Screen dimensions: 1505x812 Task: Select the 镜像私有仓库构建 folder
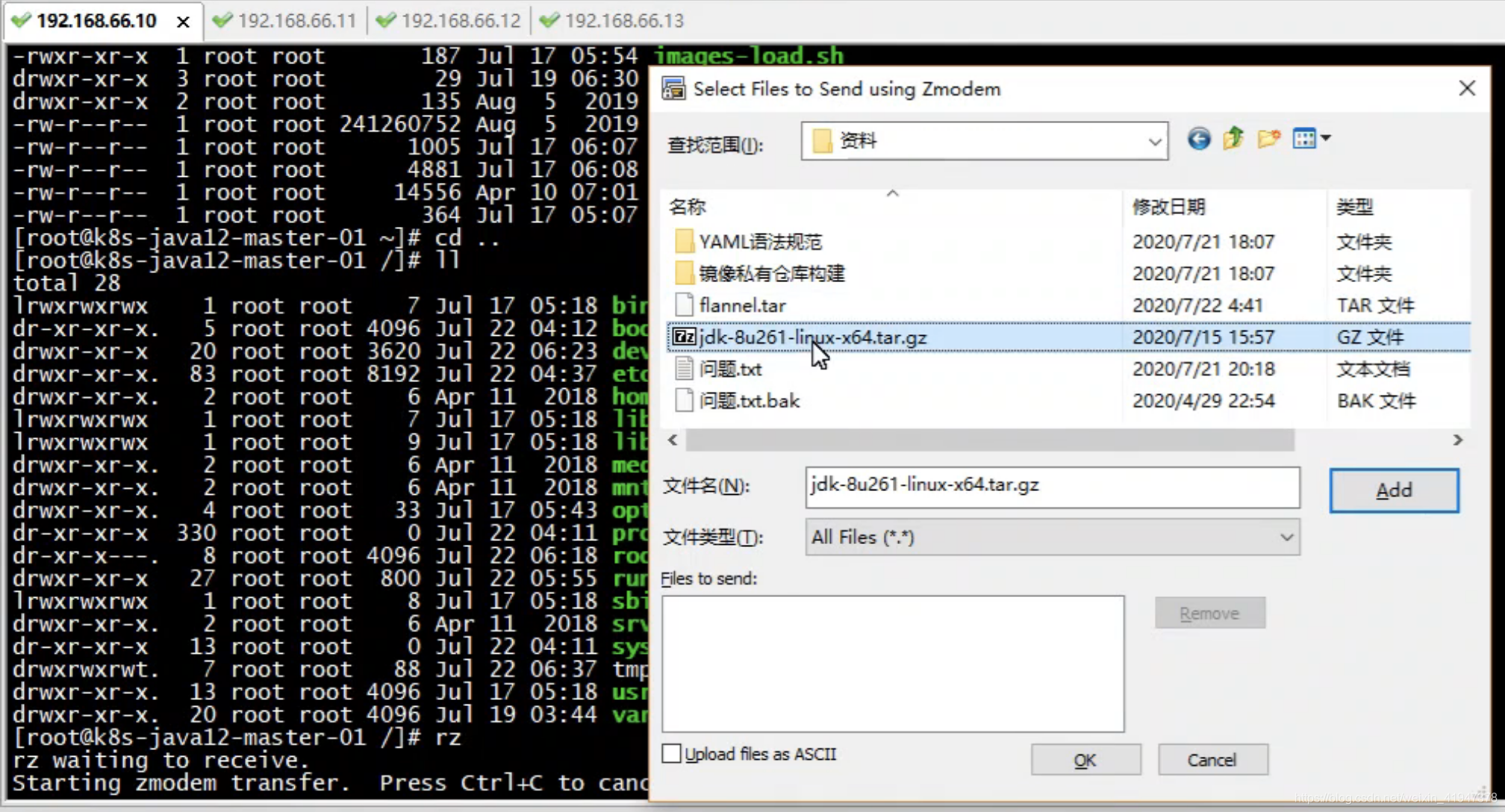(771, 274)
